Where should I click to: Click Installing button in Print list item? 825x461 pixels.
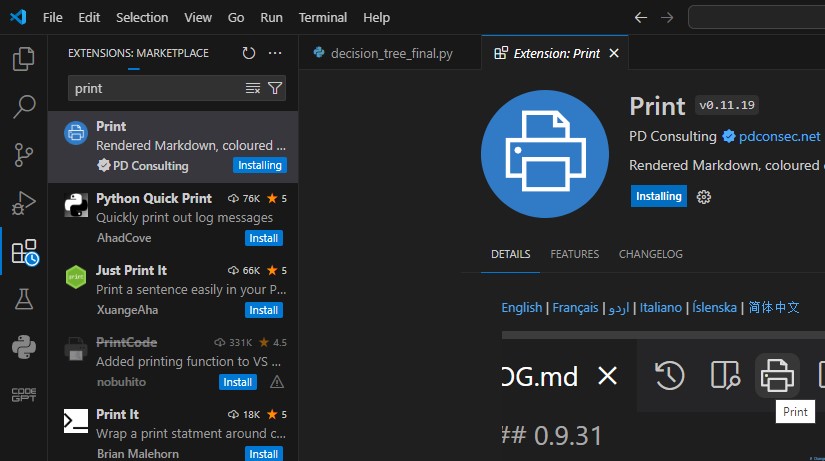[x=260, y=165]
